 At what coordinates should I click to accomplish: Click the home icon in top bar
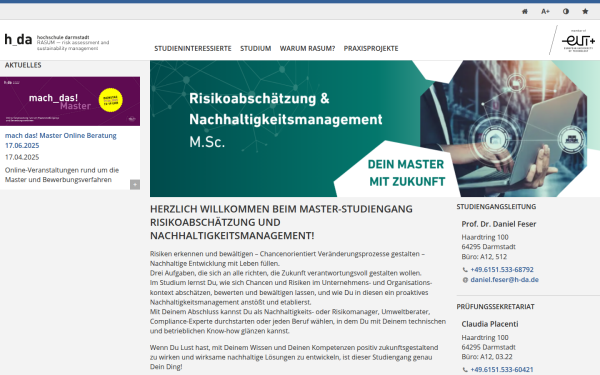click(525, 11)
